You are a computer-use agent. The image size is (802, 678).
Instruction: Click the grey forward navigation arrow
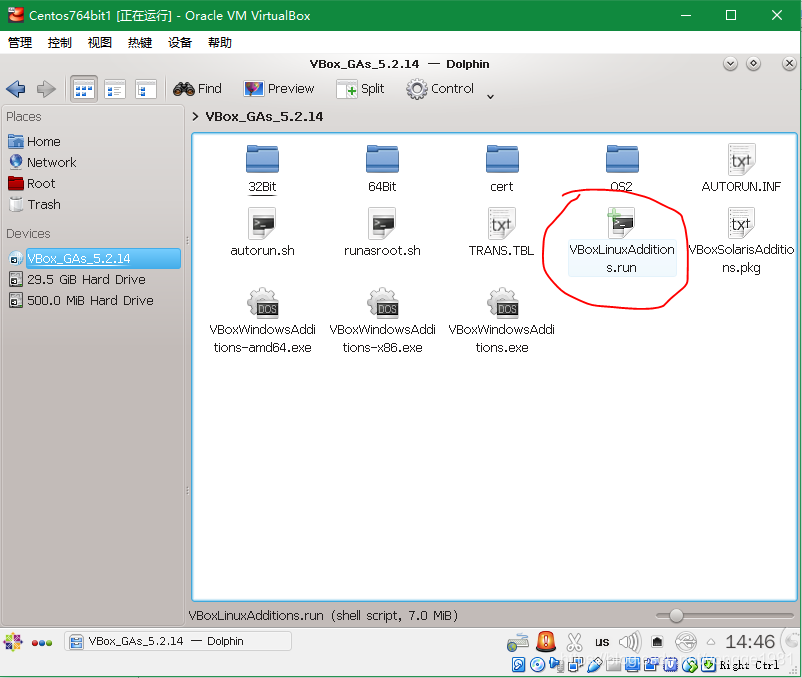pyautogui.click(x=46, y=89)
